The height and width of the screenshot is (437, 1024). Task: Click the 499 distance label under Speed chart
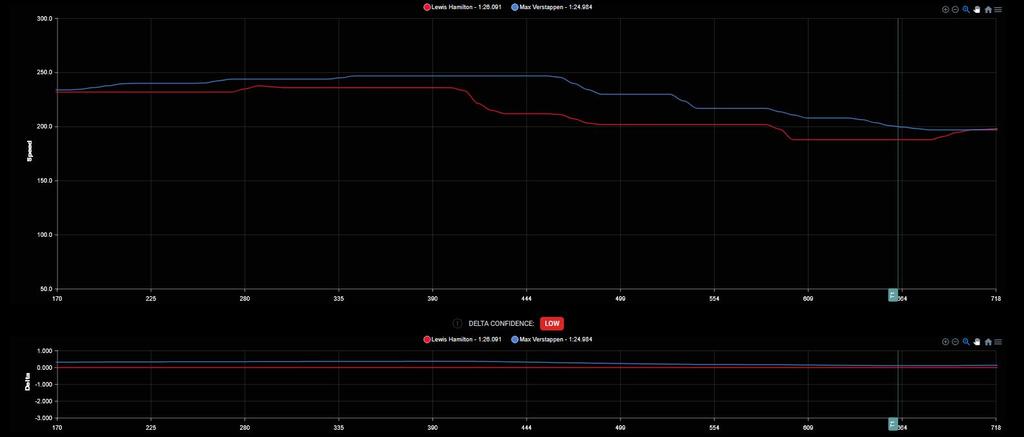(x=620, y=298)
